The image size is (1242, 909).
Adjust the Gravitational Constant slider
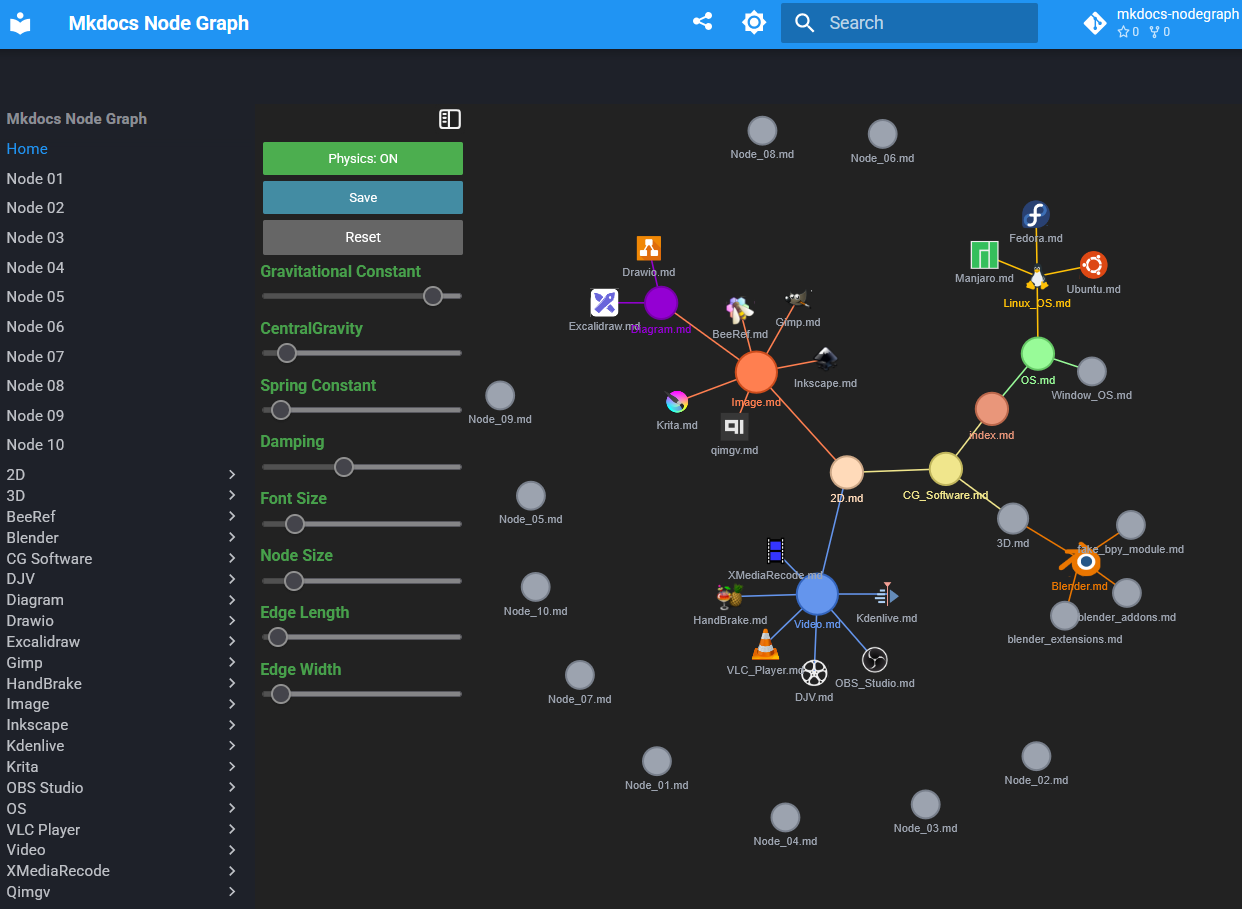[433, 296]
